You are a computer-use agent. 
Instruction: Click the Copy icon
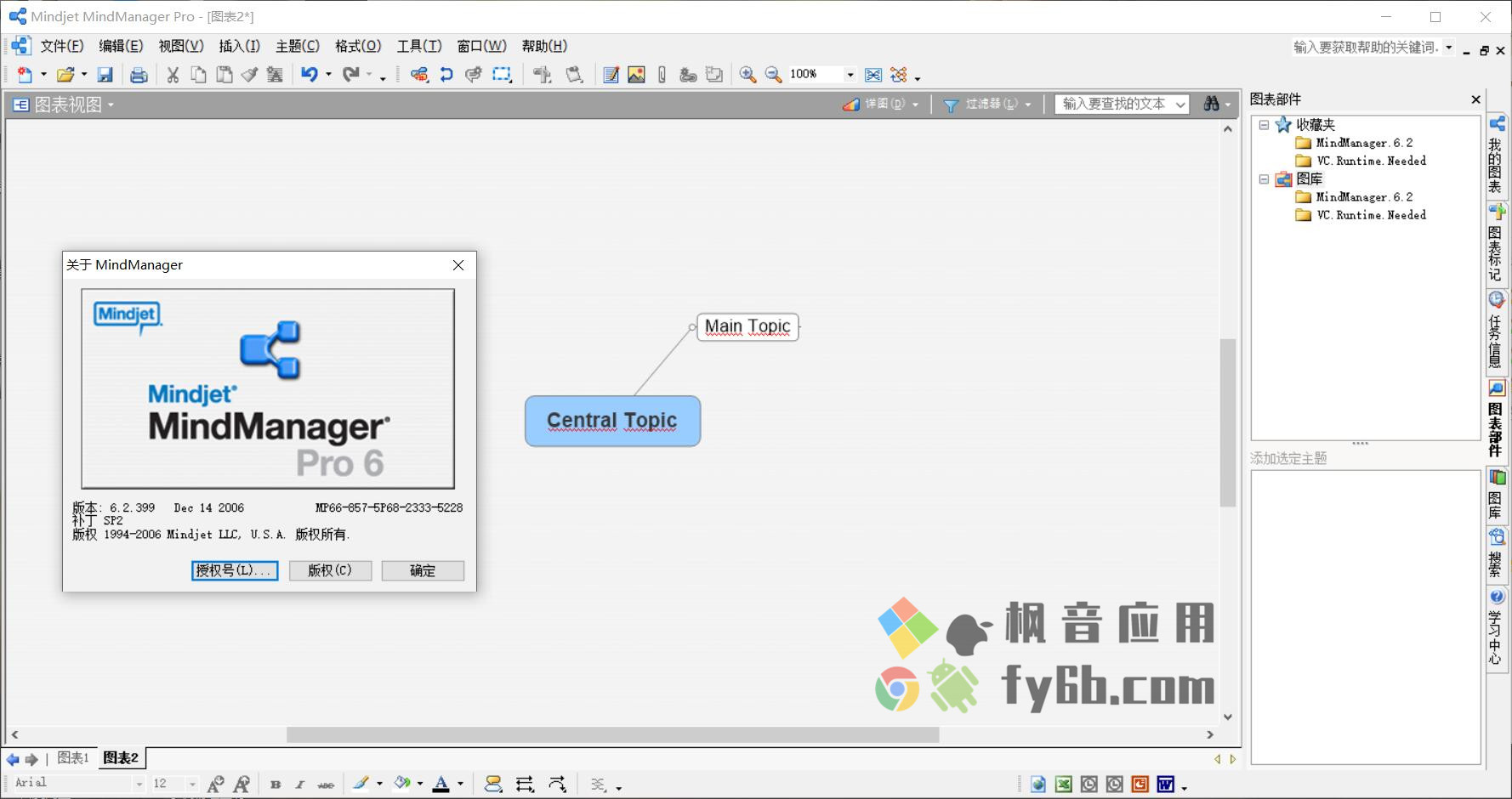198,75
